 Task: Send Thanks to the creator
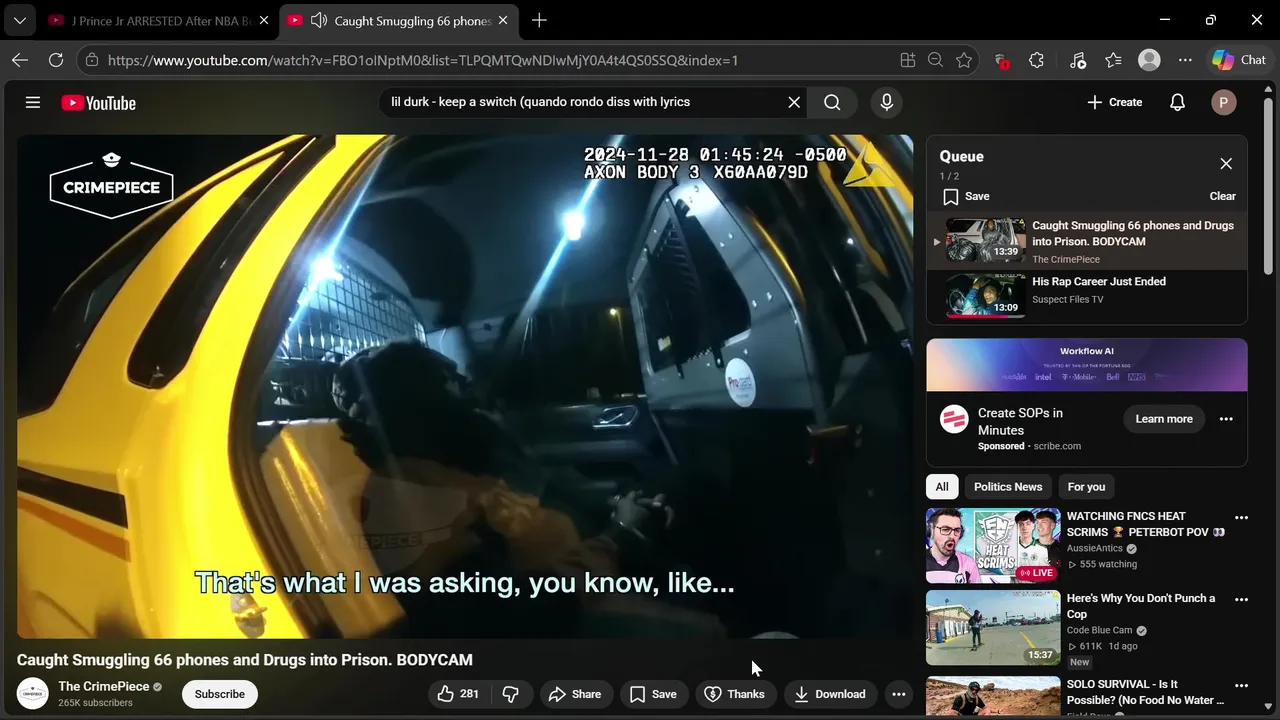coord(735,694)
